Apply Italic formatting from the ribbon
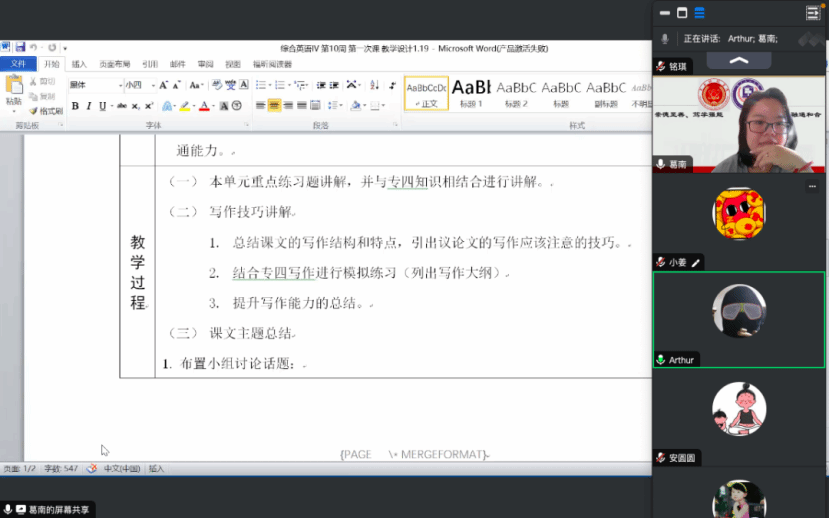Image resolution: width=830 pixels, height=519 pixels. pyautogui.click(x=89, y=106)
